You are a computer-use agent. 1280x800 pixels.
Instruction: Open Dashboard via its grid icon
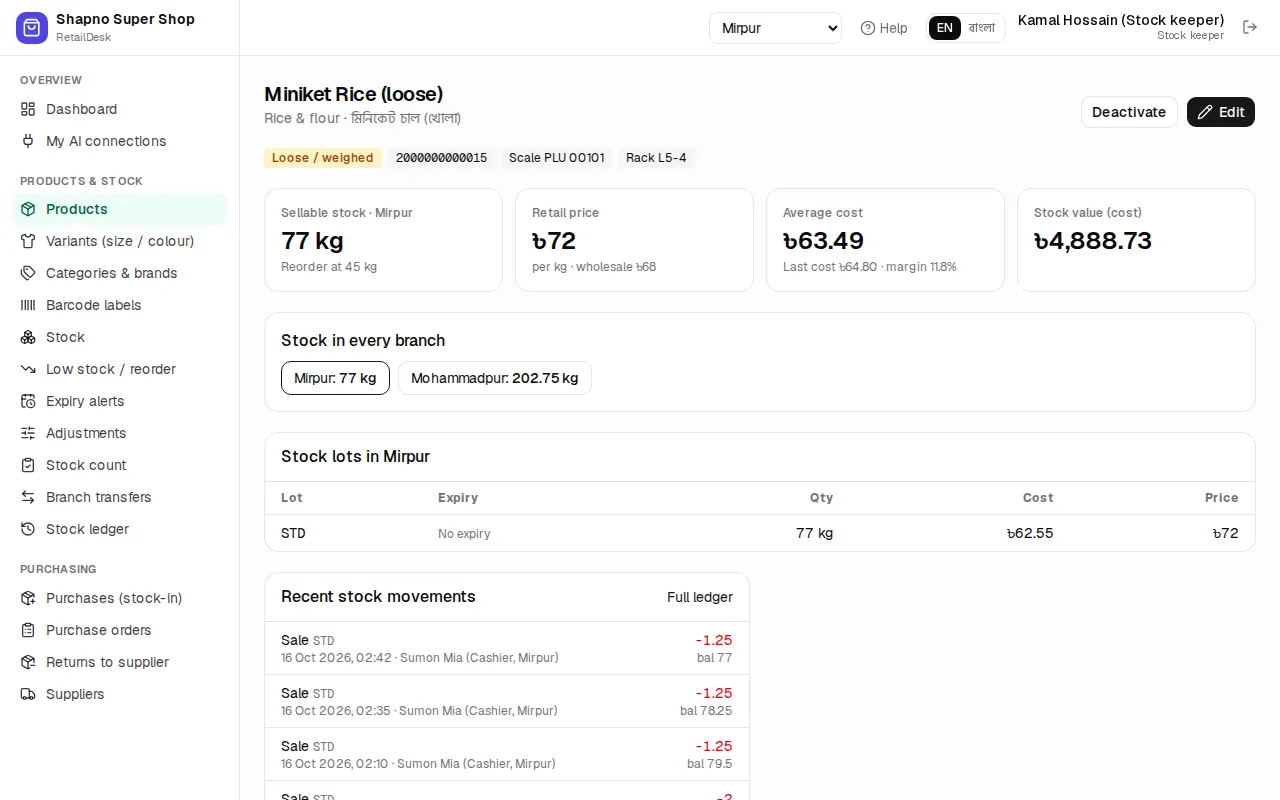click(x=28, y=109)
